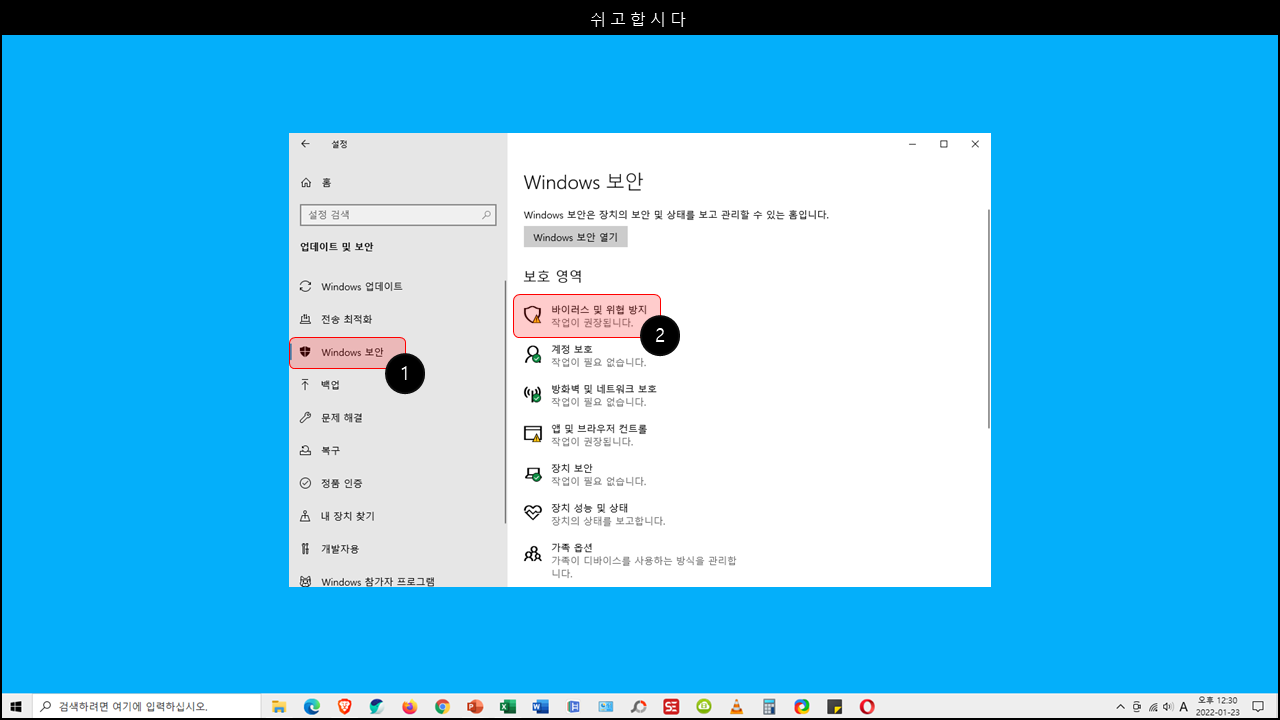Toggle the IME input mode A indicator
The height and width of the screenshot is (720, 1280).
coord(1184,706)
